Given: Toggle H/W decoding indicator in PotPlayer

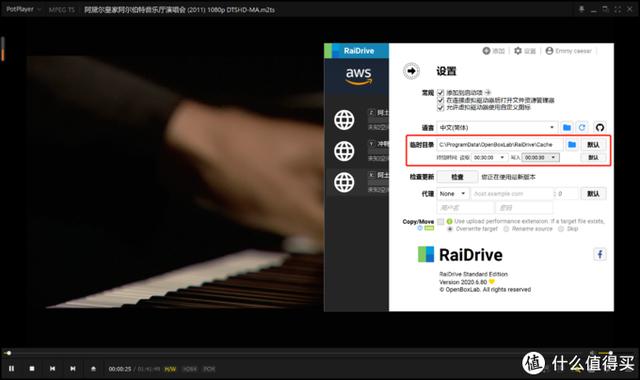Looking at the screenshot, I should click(x=170, y=369).
